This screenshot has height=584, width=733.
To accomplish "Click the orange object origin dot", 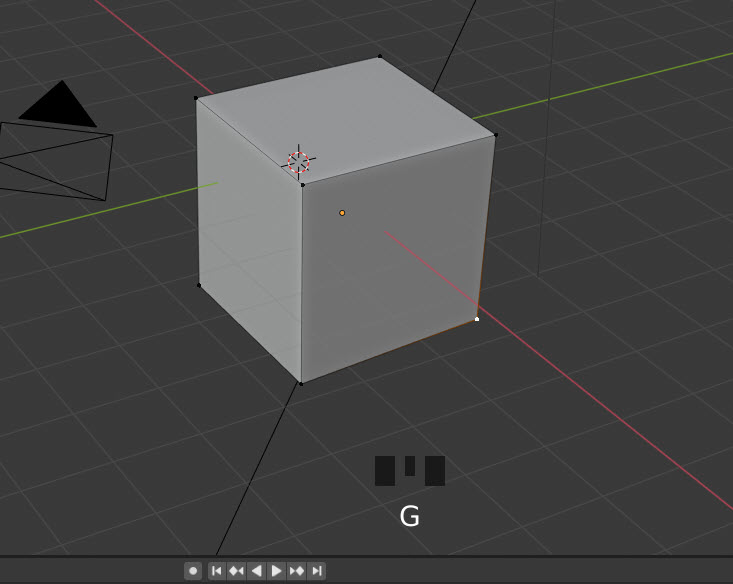I will point(342,213).
